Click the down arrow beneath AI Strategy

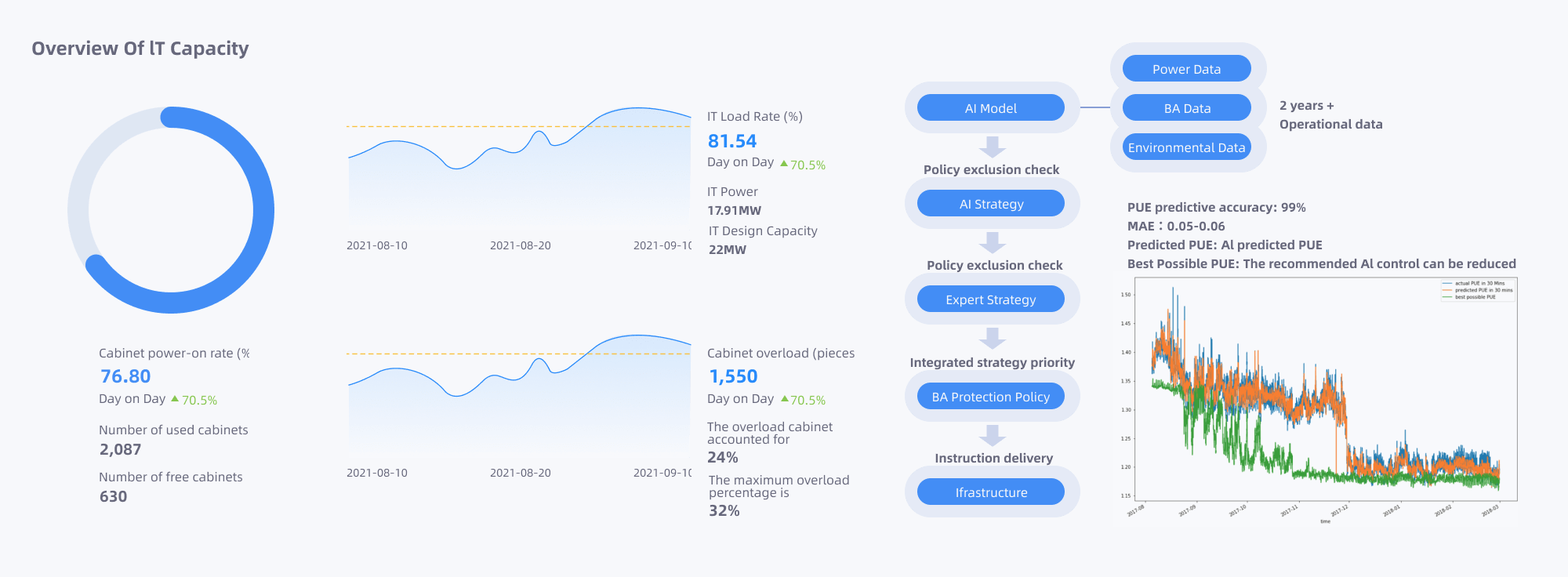(x=993, y=242)
